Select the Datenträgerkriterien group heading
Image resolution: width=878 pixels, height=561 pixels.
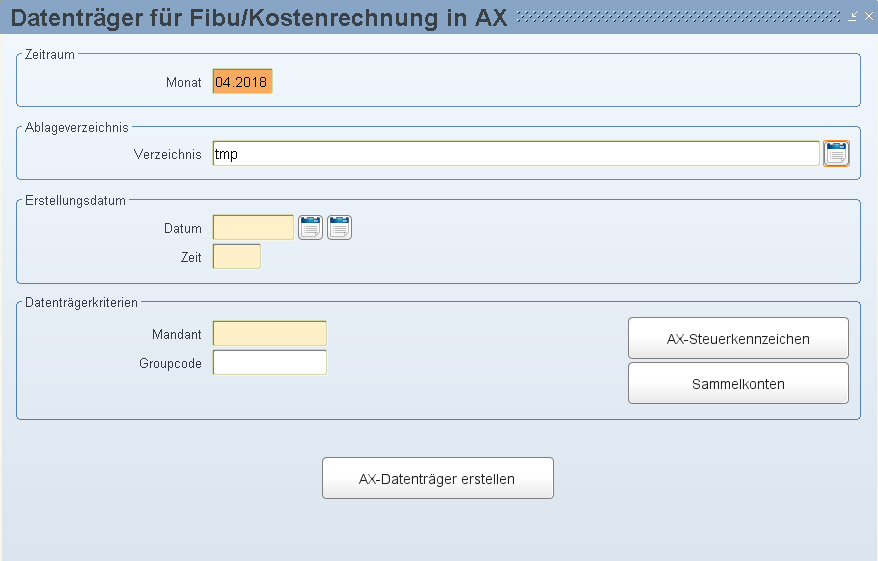(x=81, y=302)
